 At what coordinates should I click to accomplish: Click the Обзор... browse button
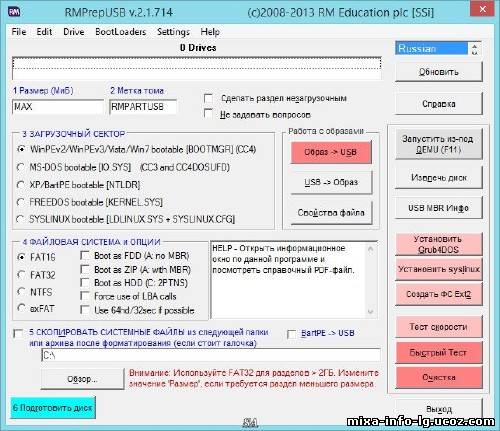click(82, 379)
